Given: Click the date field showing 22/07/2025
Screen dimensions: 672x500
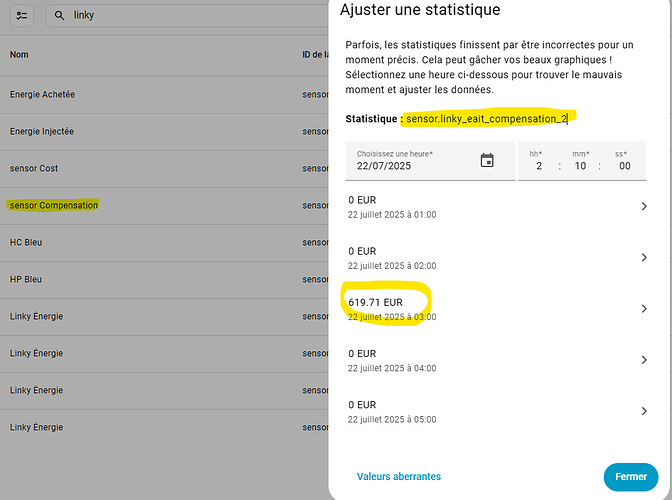Looking at the screenshot, I should pos(410,166).
